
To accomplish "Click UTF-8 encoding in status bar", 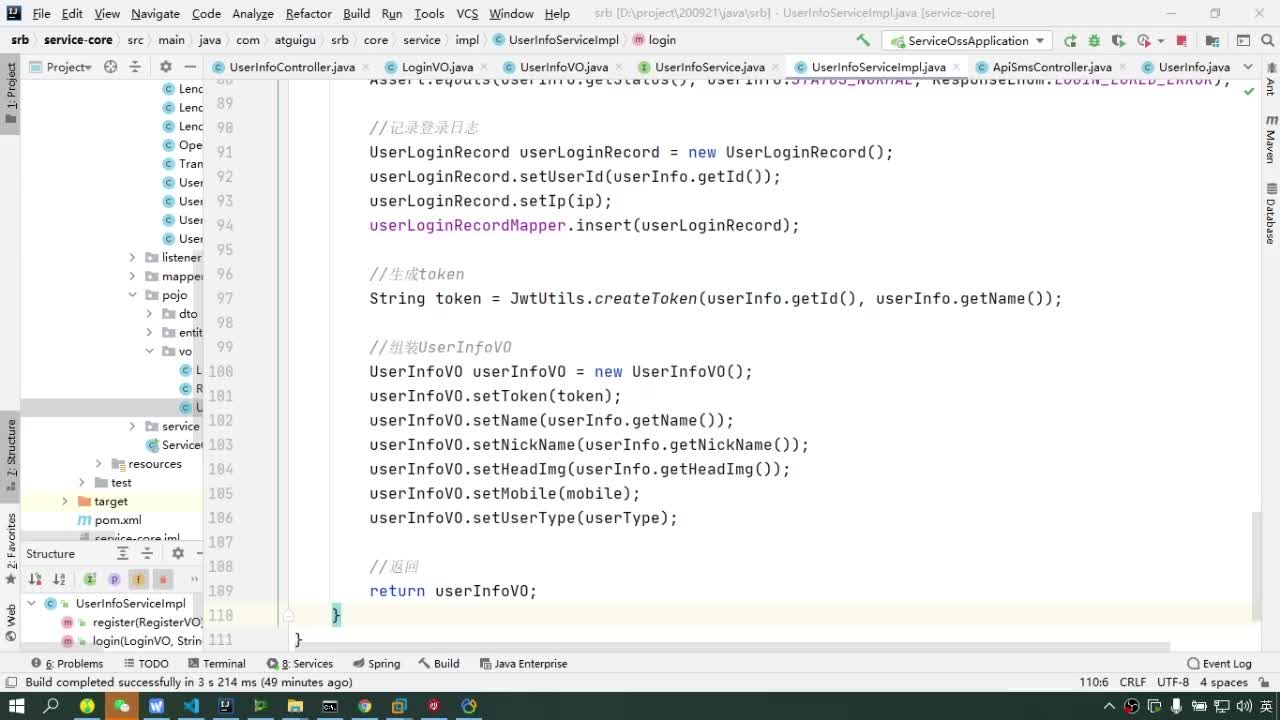I will pyautogui.click(x=1173, y=682).
